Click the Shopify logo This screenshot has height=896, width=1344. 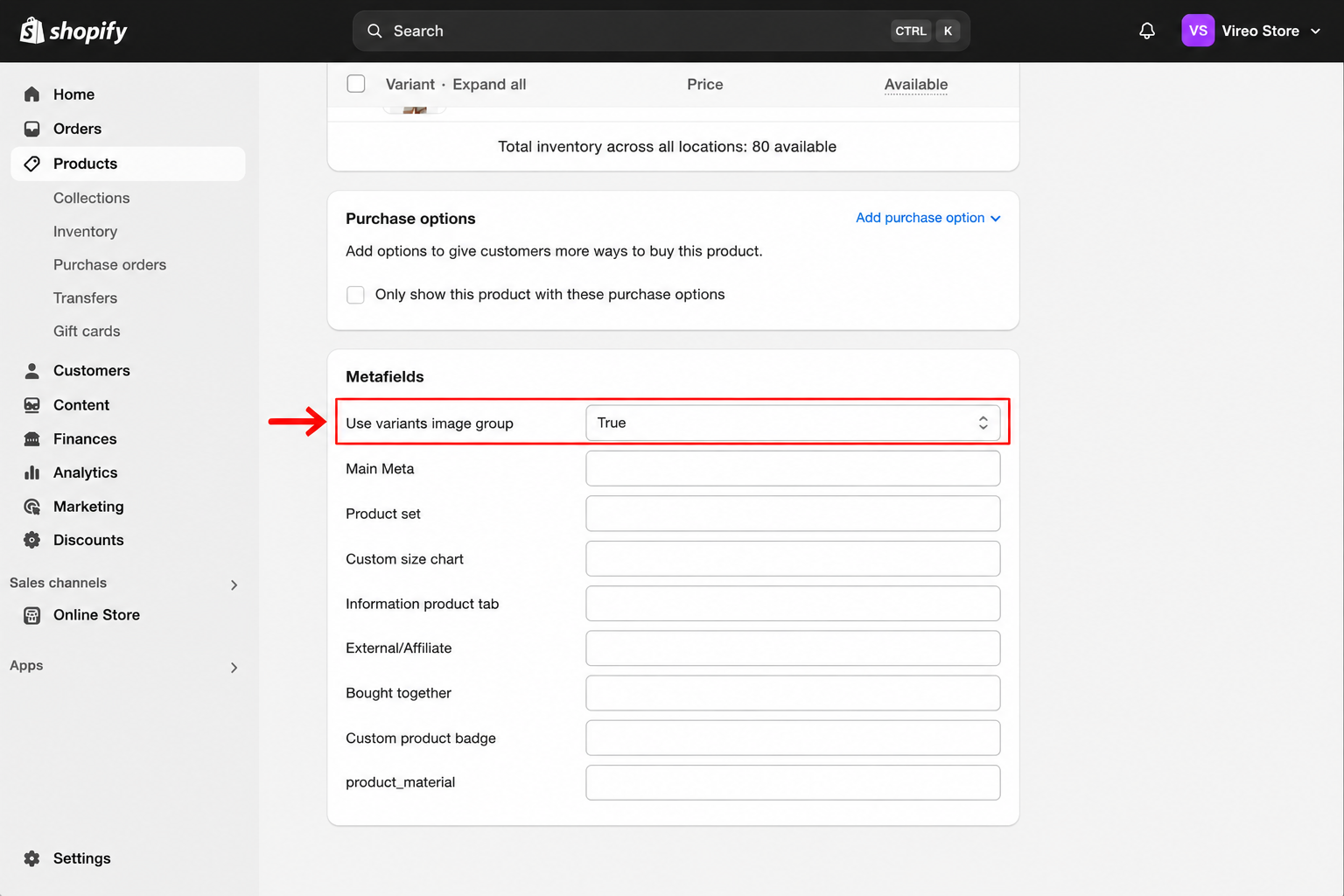(x=73, y=31)
